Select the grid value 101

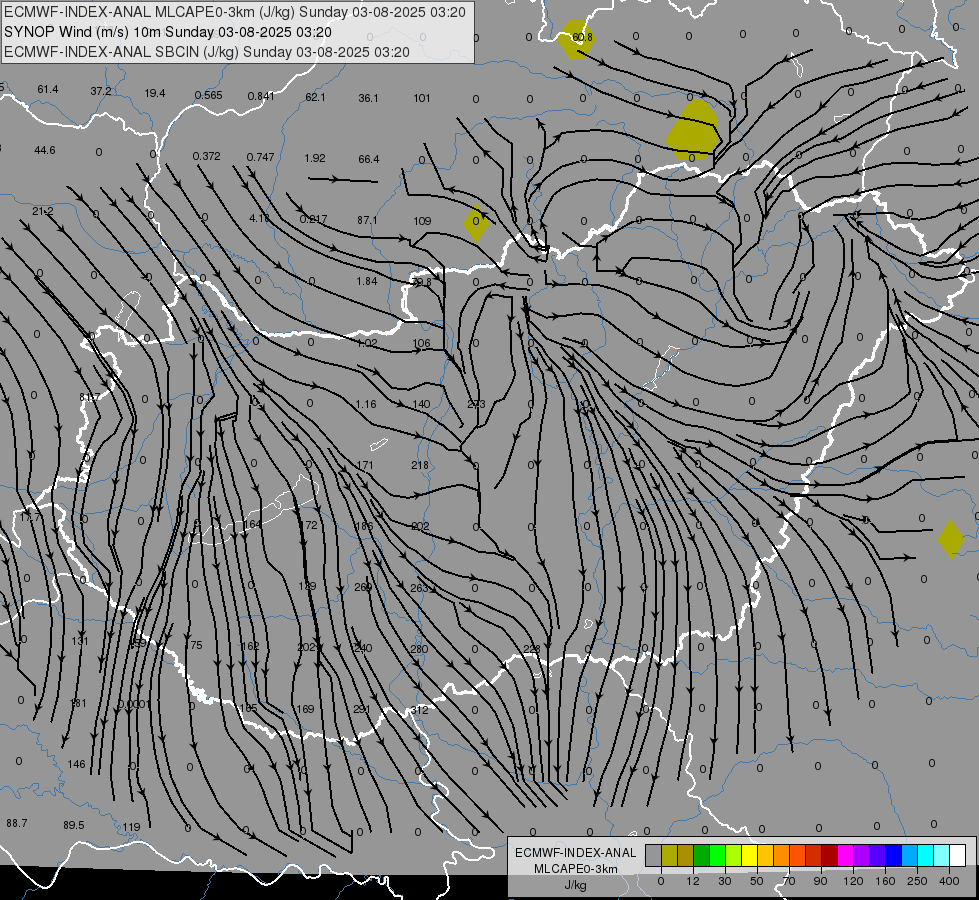422,98
